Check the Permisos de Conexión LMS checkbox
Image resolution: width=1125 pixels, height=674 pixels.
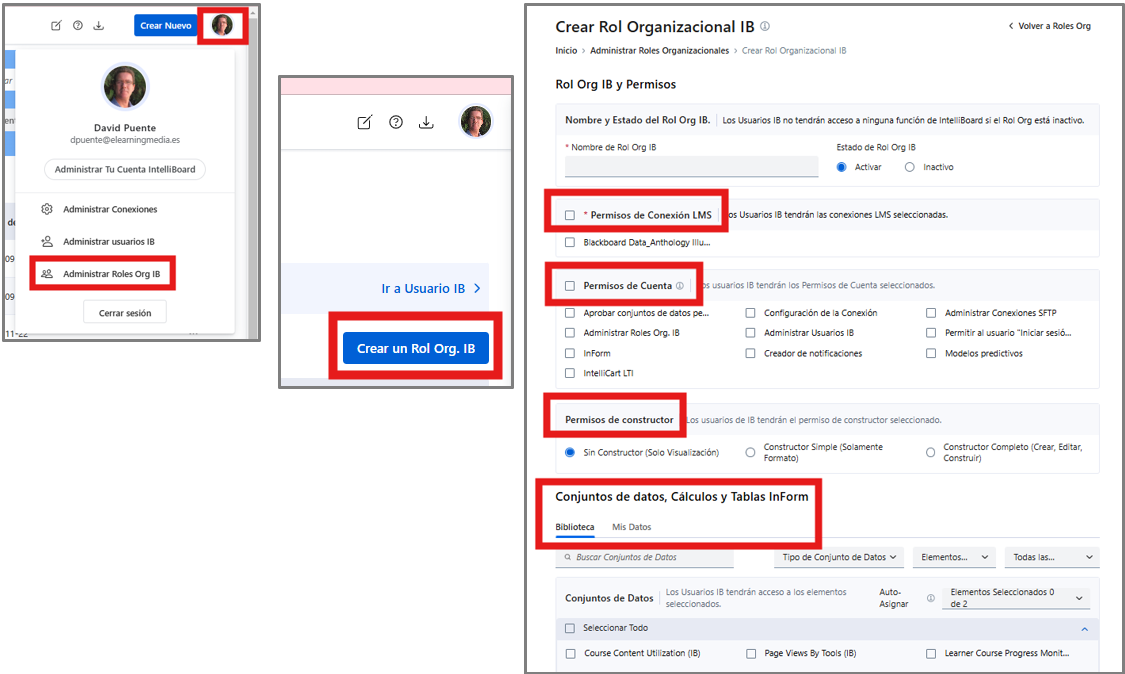[x=570, y=215]
